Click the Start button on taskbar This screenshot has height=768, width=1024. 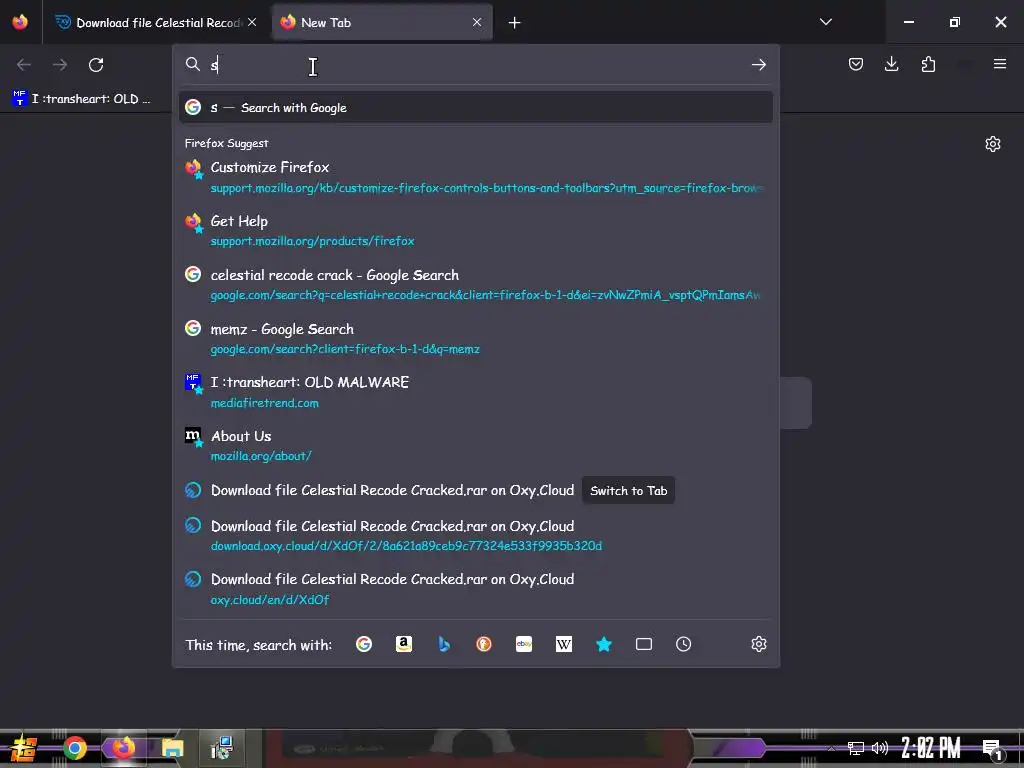24,748
